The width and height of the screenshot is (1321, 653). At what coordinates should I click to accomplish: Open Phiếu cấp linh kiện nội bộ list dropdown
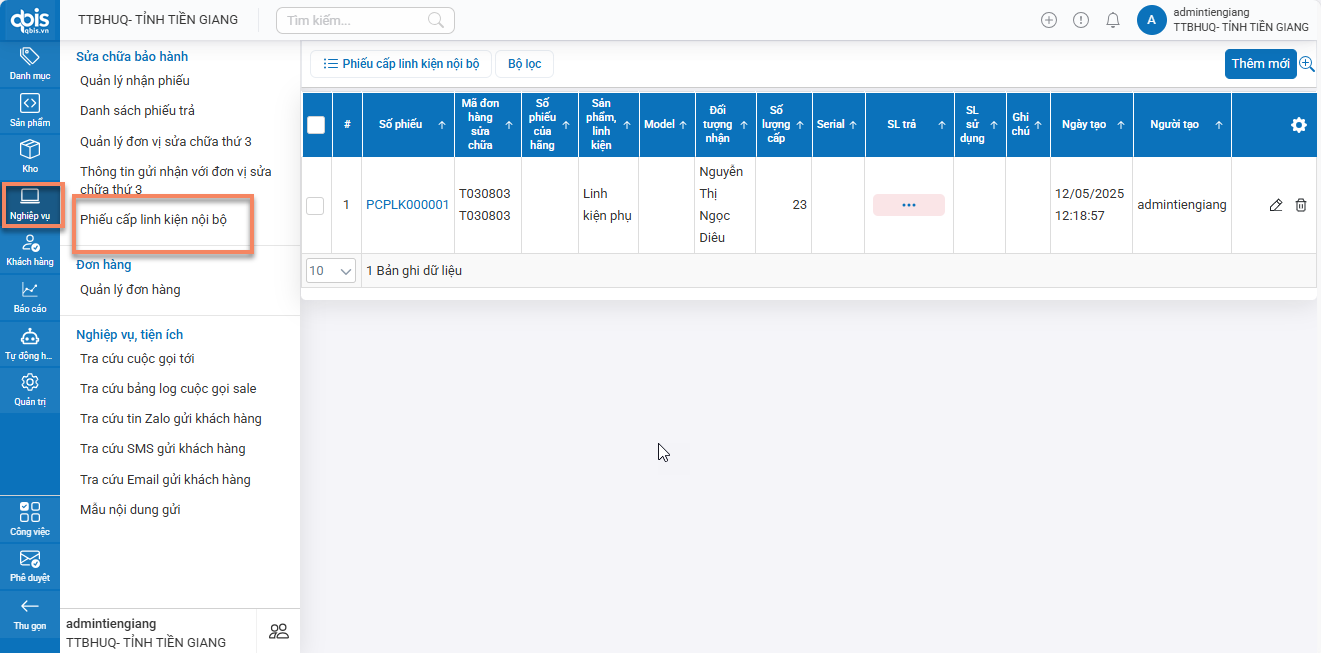[401, 64]
